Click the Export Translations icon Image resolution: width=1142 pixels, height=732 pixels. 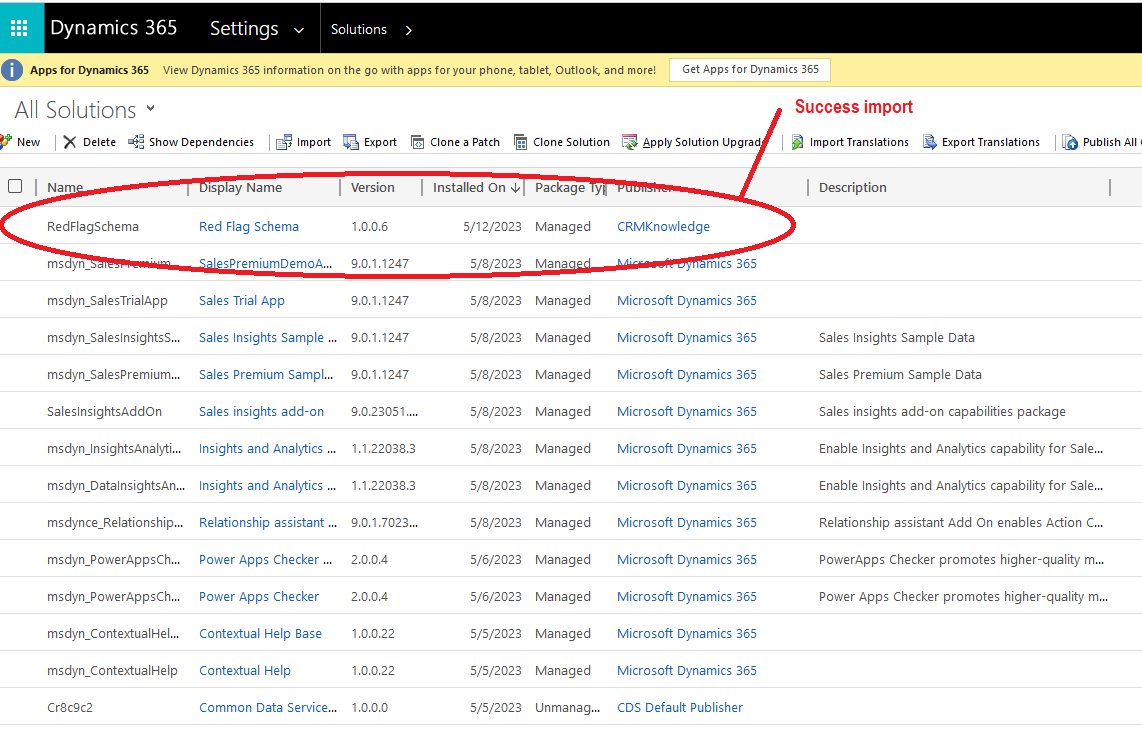point(930,142)
